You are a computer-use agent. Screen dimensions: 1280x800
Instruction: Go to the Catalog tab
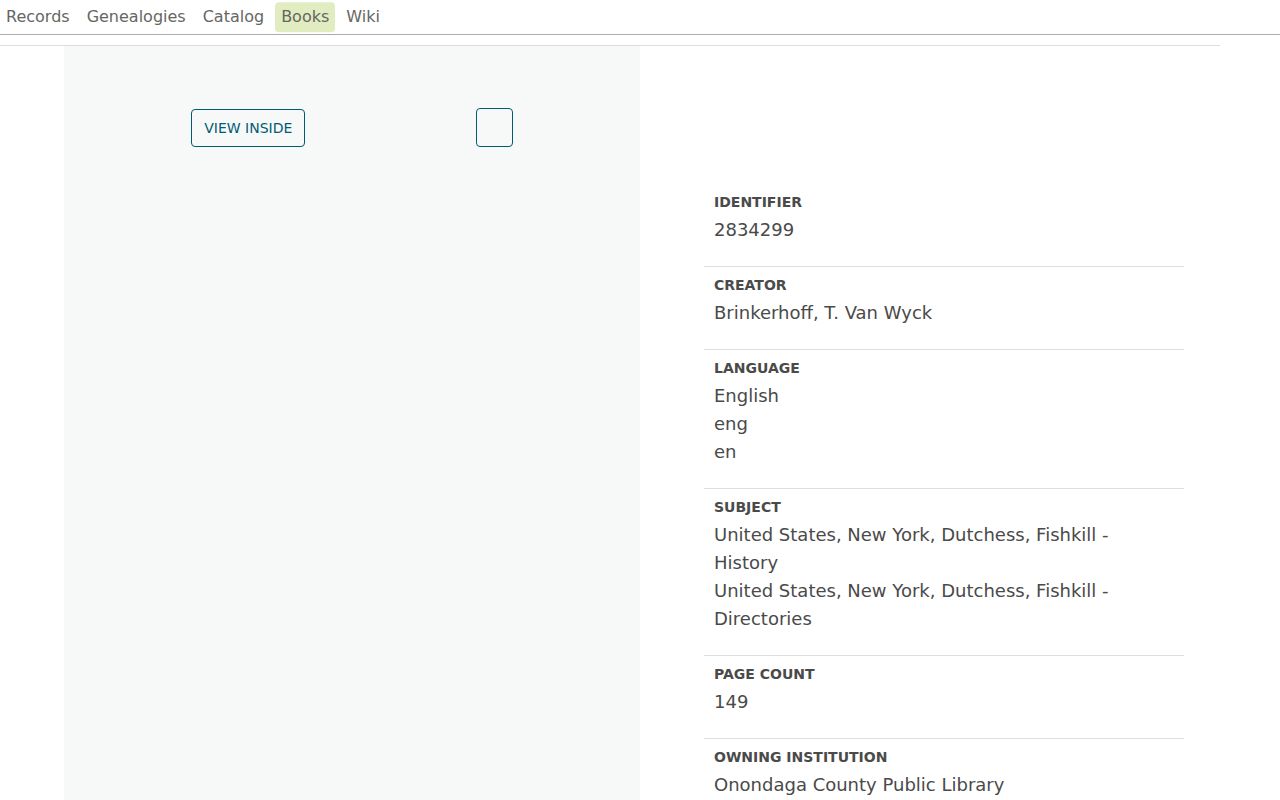pyautogui.click(x=233, y=17)
